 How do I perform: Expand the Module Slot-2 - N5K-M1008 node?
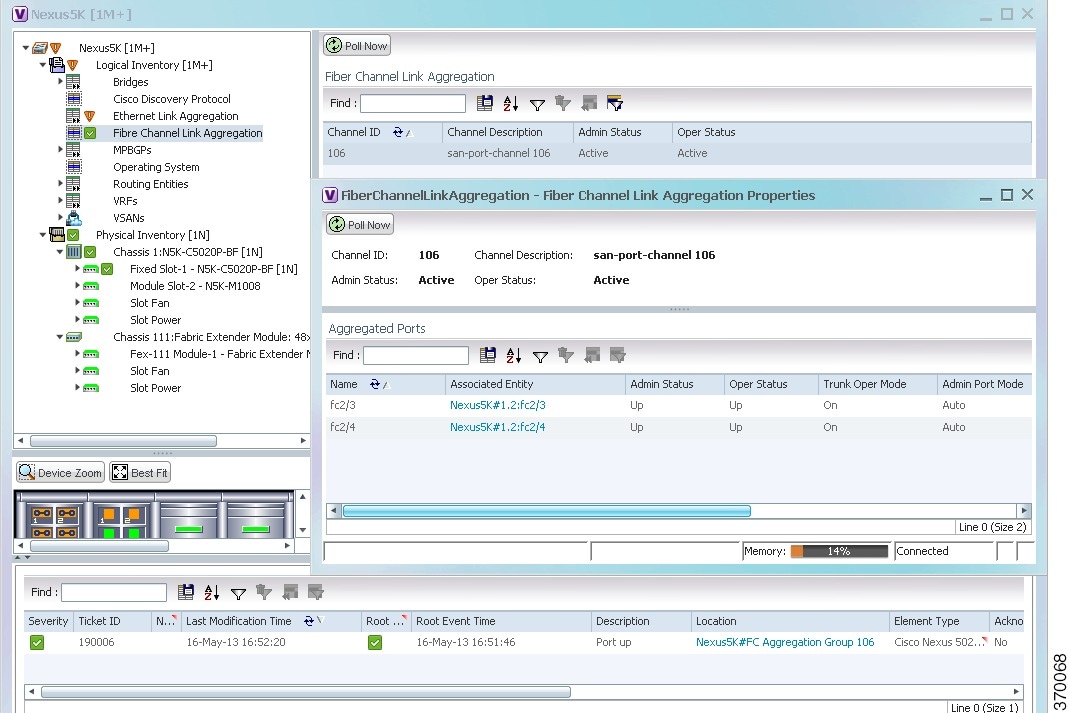[x=77, y=286]
